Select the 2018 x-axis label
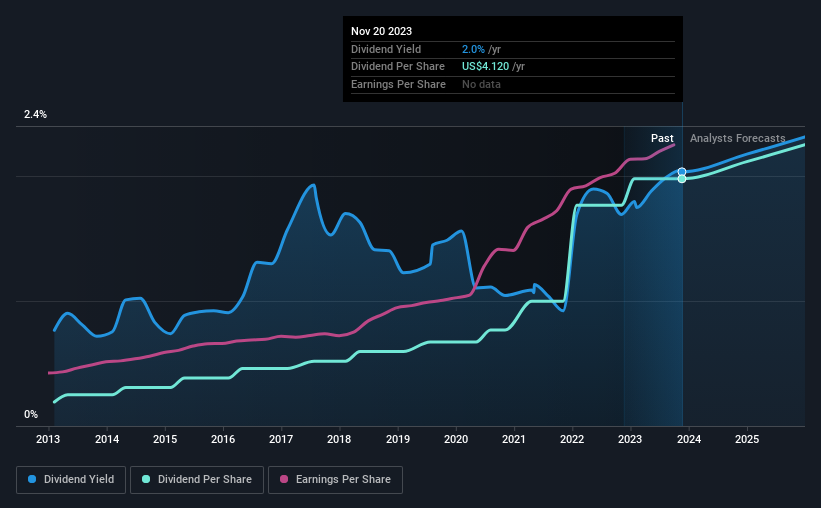The height and width of the screenshot is (508, 821). (339, 439)
